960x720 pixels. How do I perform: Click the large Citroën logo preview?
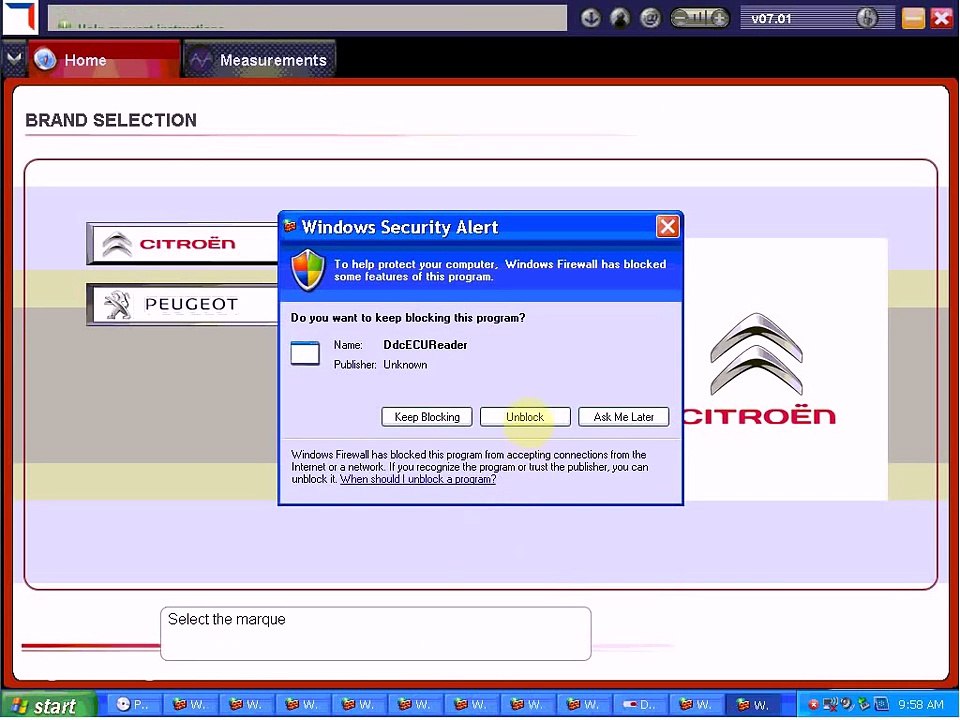tap(757, 370)
